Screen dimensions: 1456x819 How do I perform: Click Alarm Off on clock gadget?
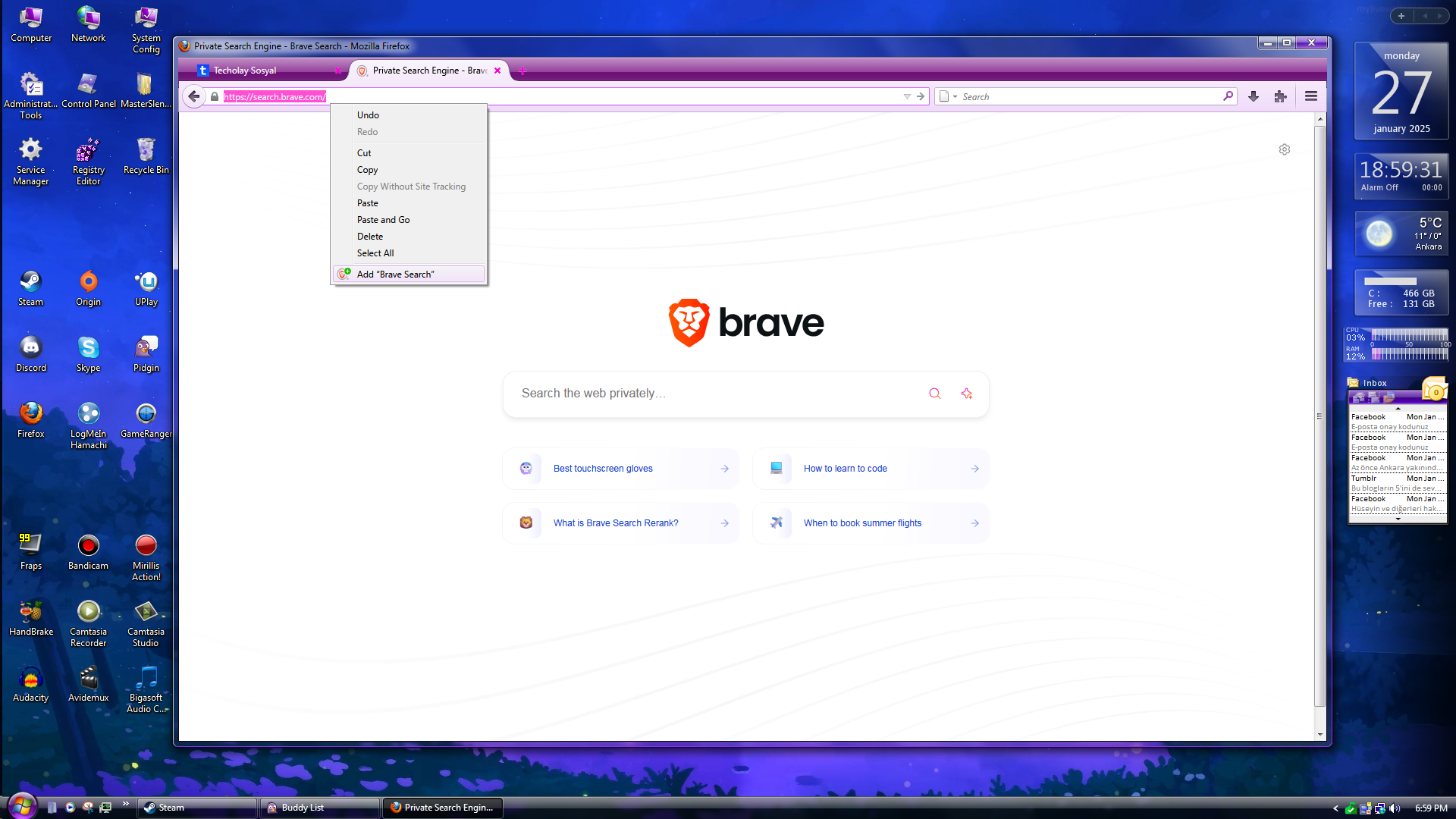pos(1379,187)
